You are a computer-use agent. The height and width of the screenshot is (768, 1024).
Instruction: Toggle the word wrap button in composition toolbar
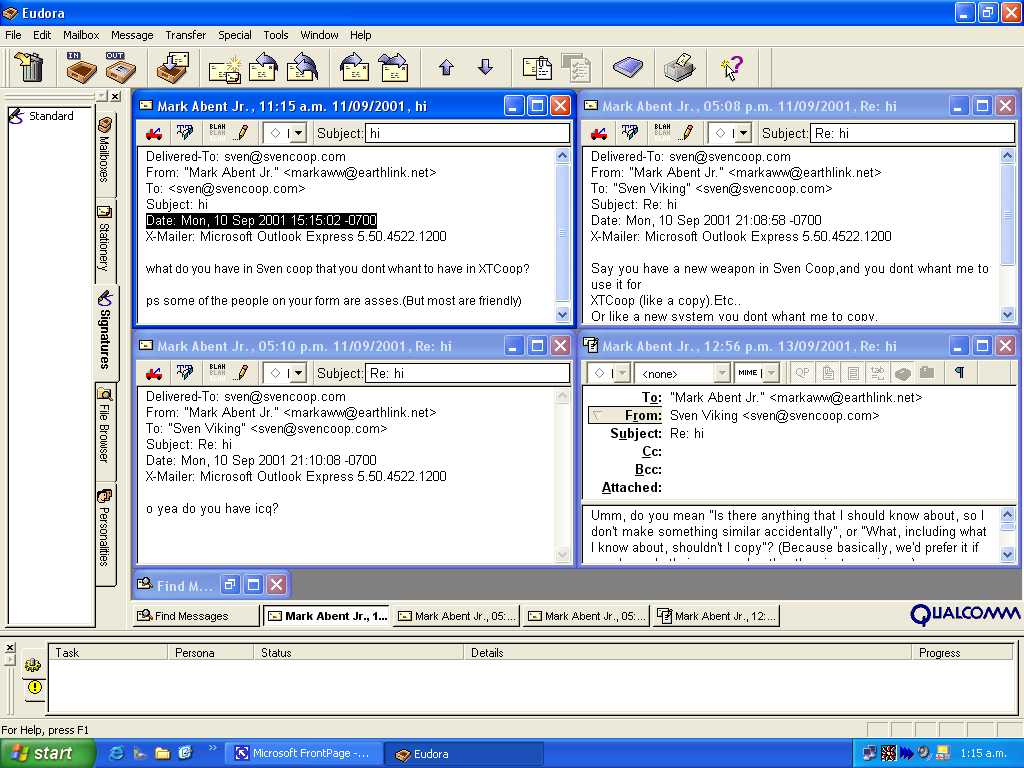coord(853,373)
